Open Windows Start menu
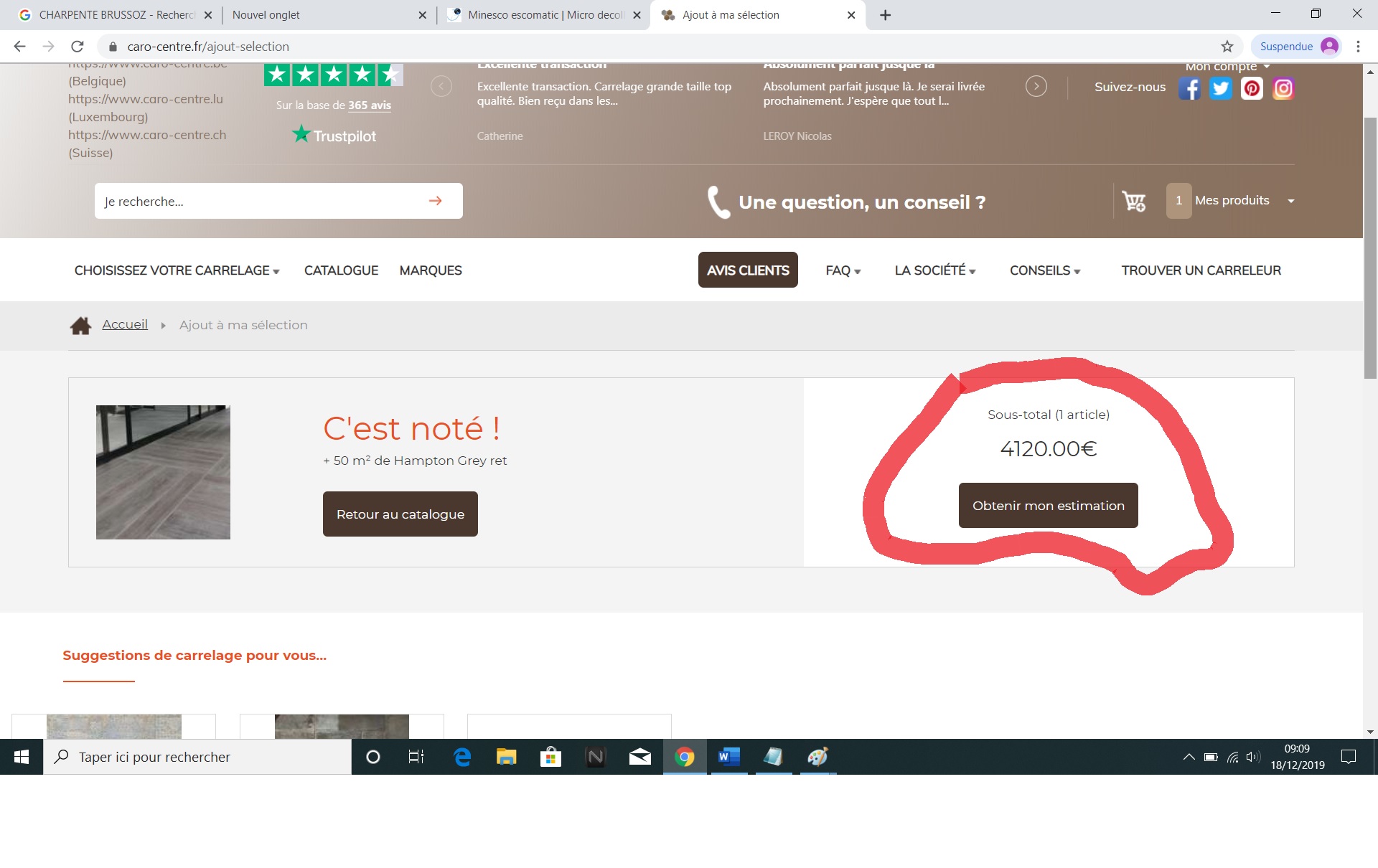This screenshot has height=868, width=1378. (22, 757)
